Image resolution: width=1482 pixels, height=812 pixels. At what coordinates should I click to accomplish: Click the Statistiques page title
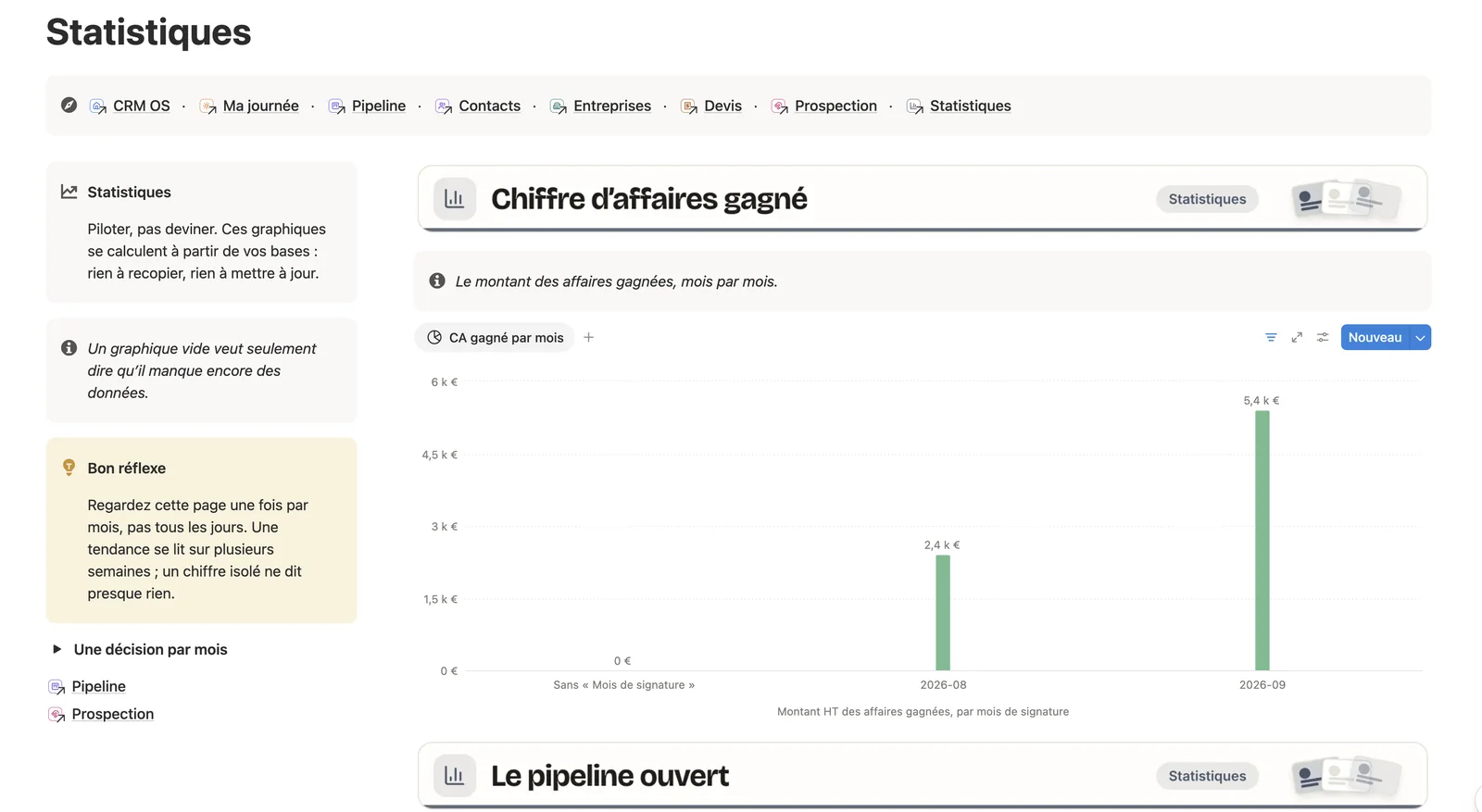(x=148, y=32)
